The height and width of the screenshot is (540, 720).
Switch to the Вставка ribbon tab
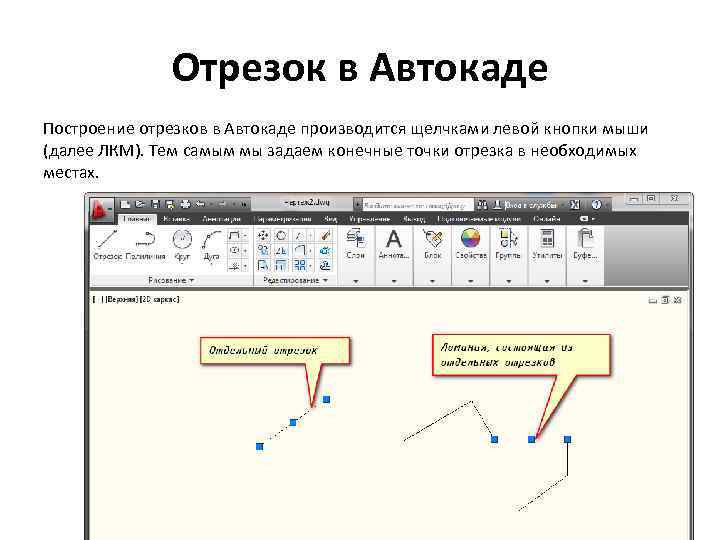pyautogui.click(x=176, y=219)
